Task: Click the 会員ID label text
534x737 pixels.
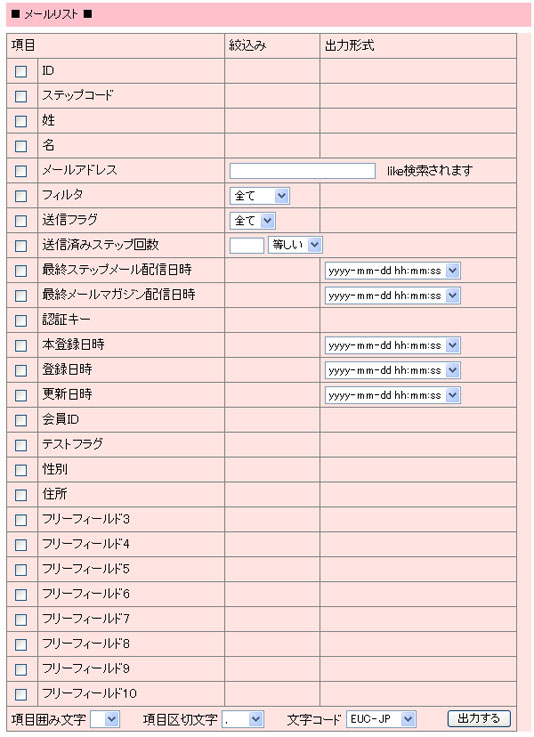Action: (60, 419)
